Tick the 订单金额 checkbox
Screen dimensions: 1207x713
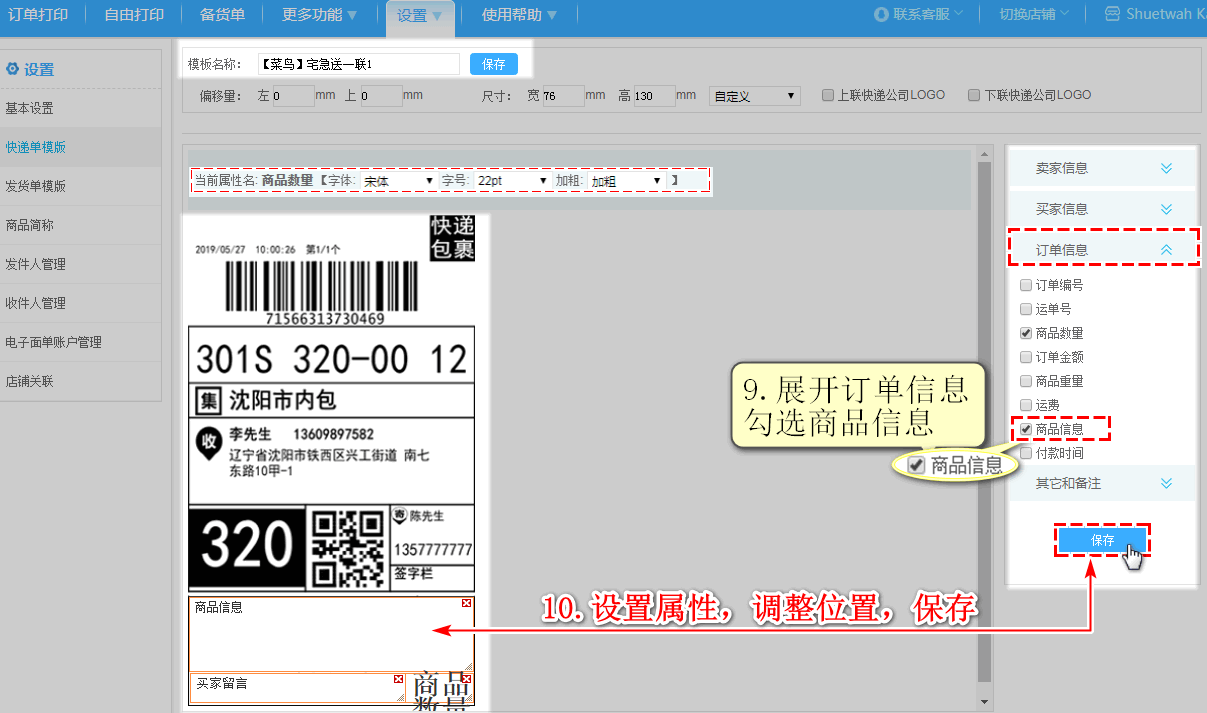click(1025, 357)
